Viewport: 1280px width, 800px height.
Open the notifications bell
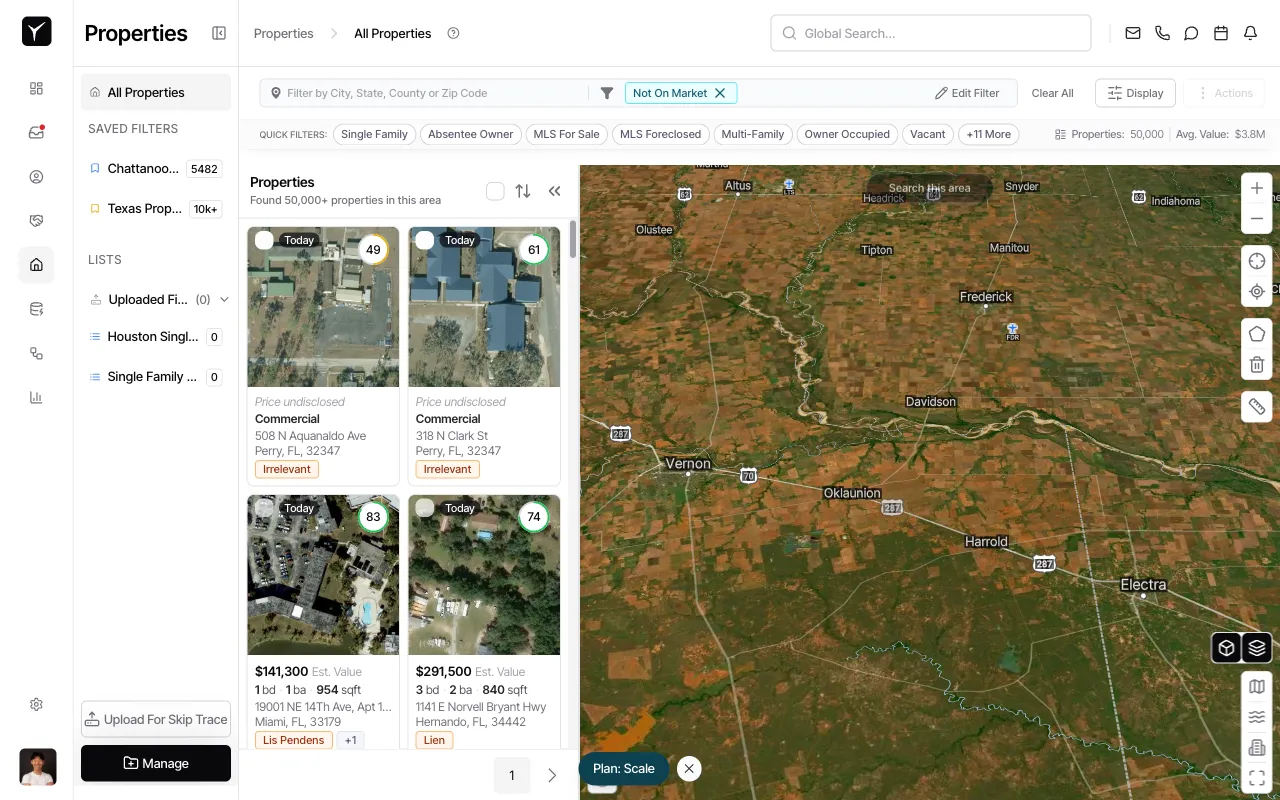(1250, 33)
